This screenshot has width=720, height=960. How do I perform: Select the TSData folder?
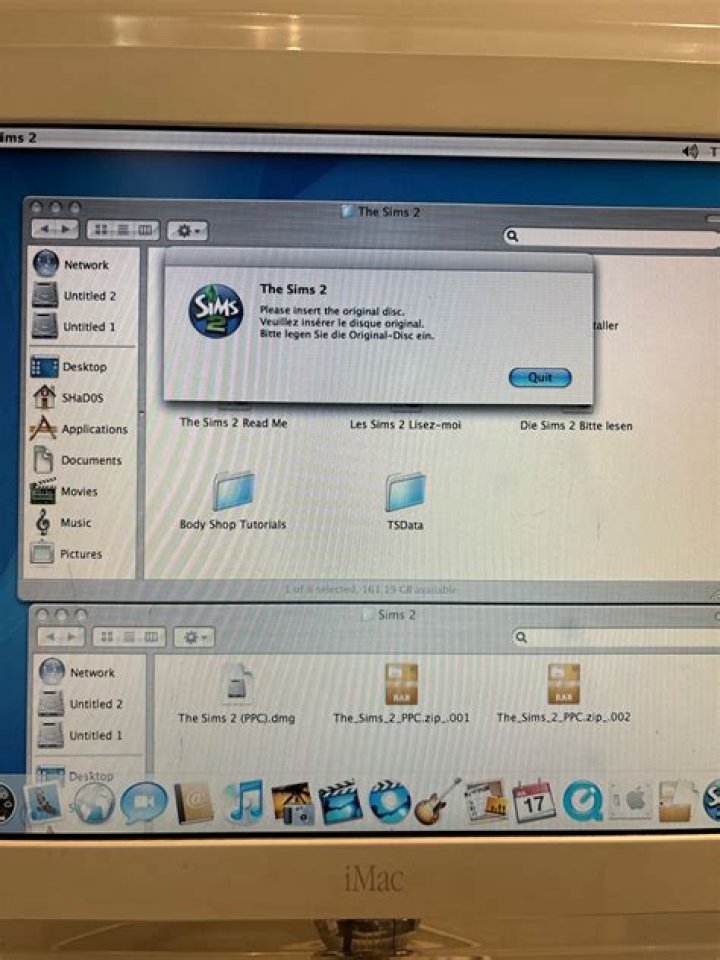coord(405,493)
